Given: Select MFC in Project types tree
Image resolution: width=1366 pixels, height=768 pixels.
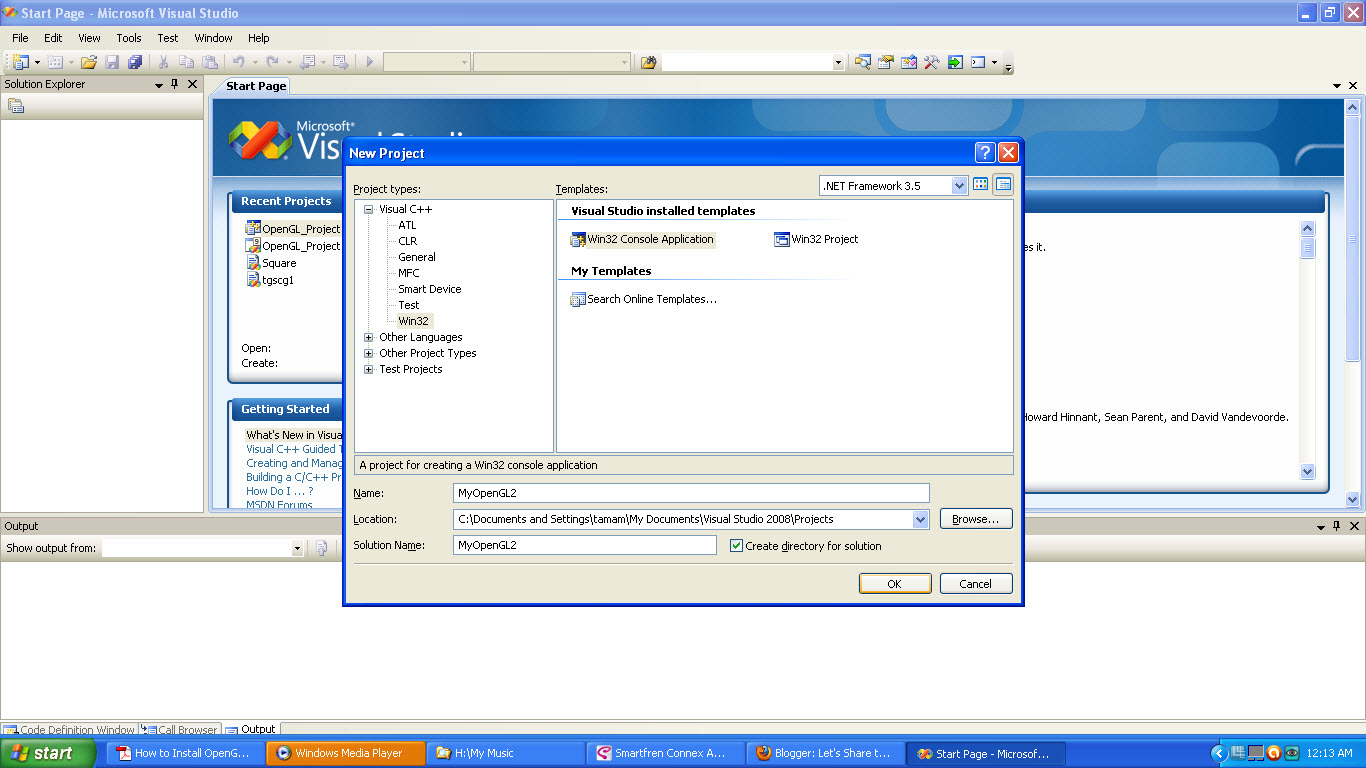Looking at the screenshot, I should pos(409,273).
